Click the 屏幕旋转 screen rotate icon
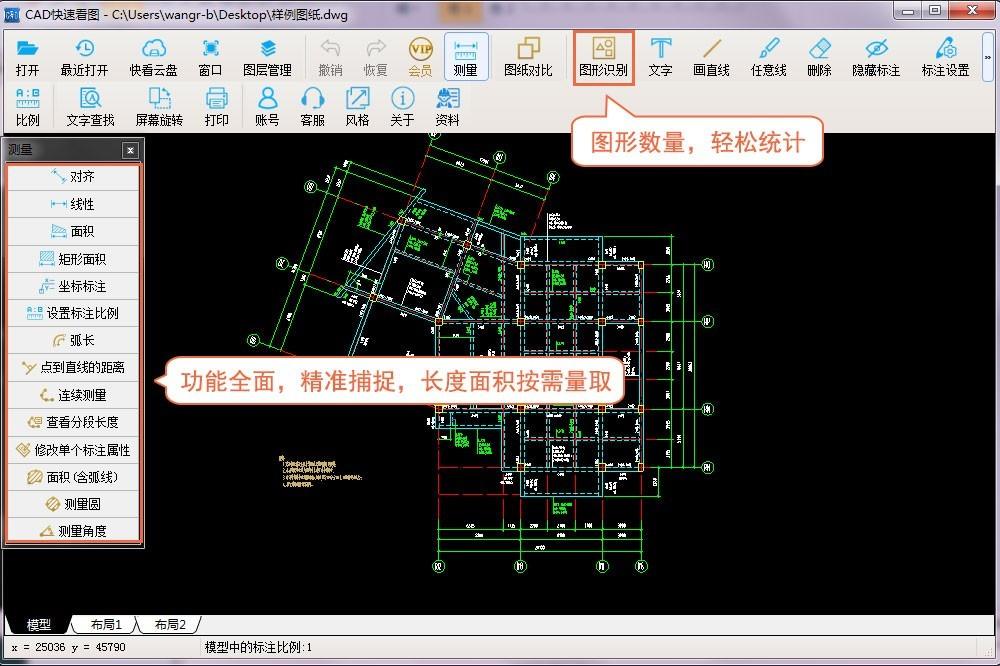This screenshot has height=666, width=1000. [159, 107]
